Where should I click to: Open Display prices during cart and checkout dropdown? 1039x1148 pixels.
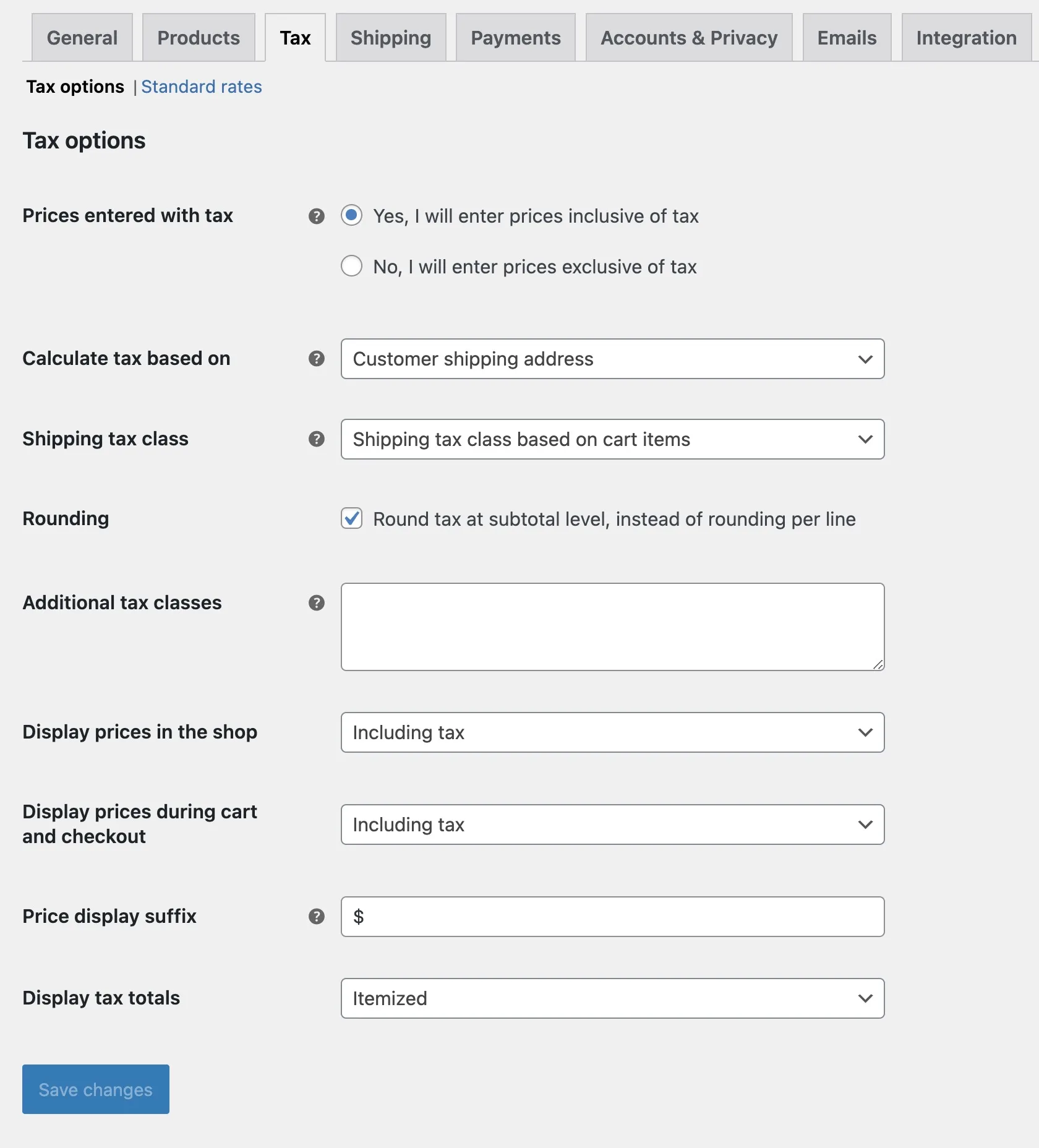tap(612, 825)
